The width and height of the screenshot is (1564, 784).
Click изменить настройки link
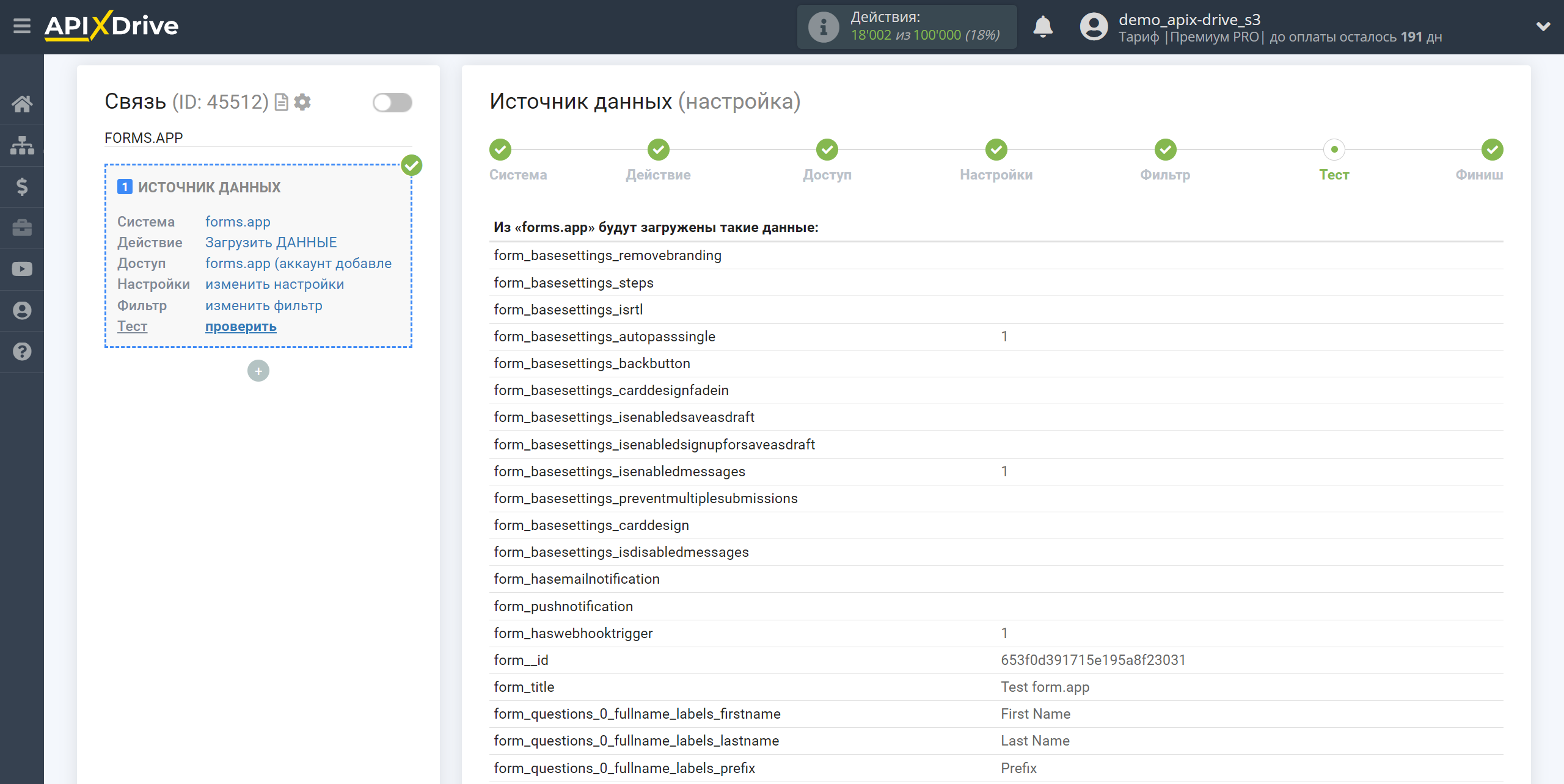tap(274, 284)
